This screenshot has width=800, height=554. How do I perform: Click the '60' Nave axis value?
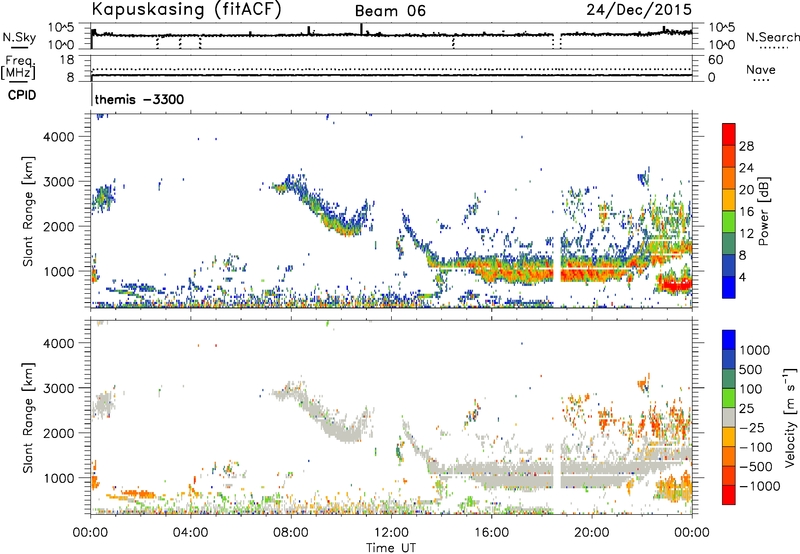tap(716, 60)
